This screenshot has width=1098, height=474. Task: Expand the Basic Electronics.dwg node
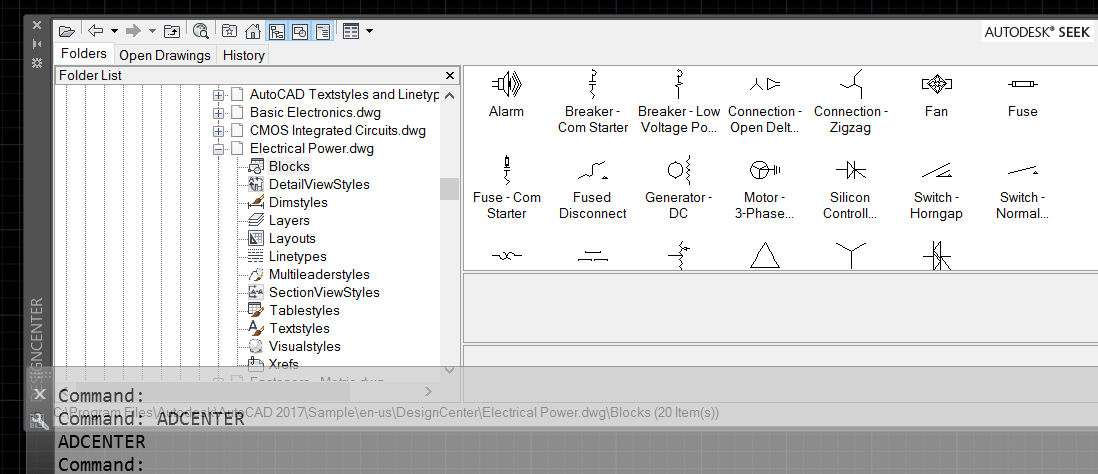point(218,113)
